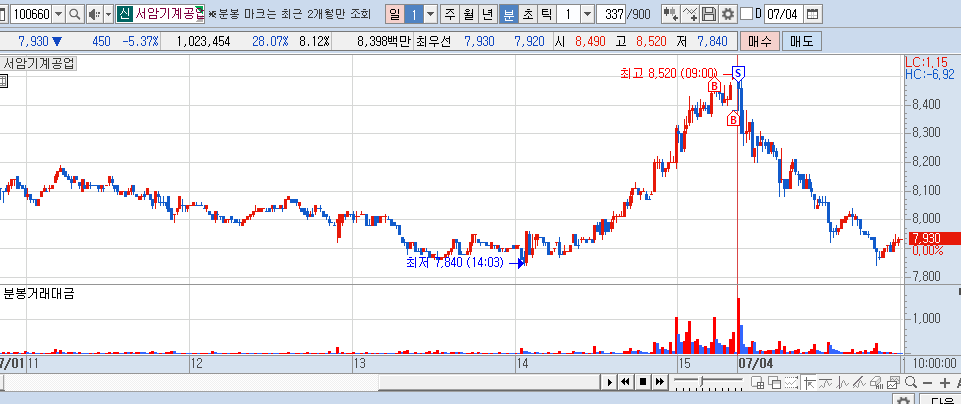
Task: Click the fast-forward button in replay controls
Action: coord(659,383)
